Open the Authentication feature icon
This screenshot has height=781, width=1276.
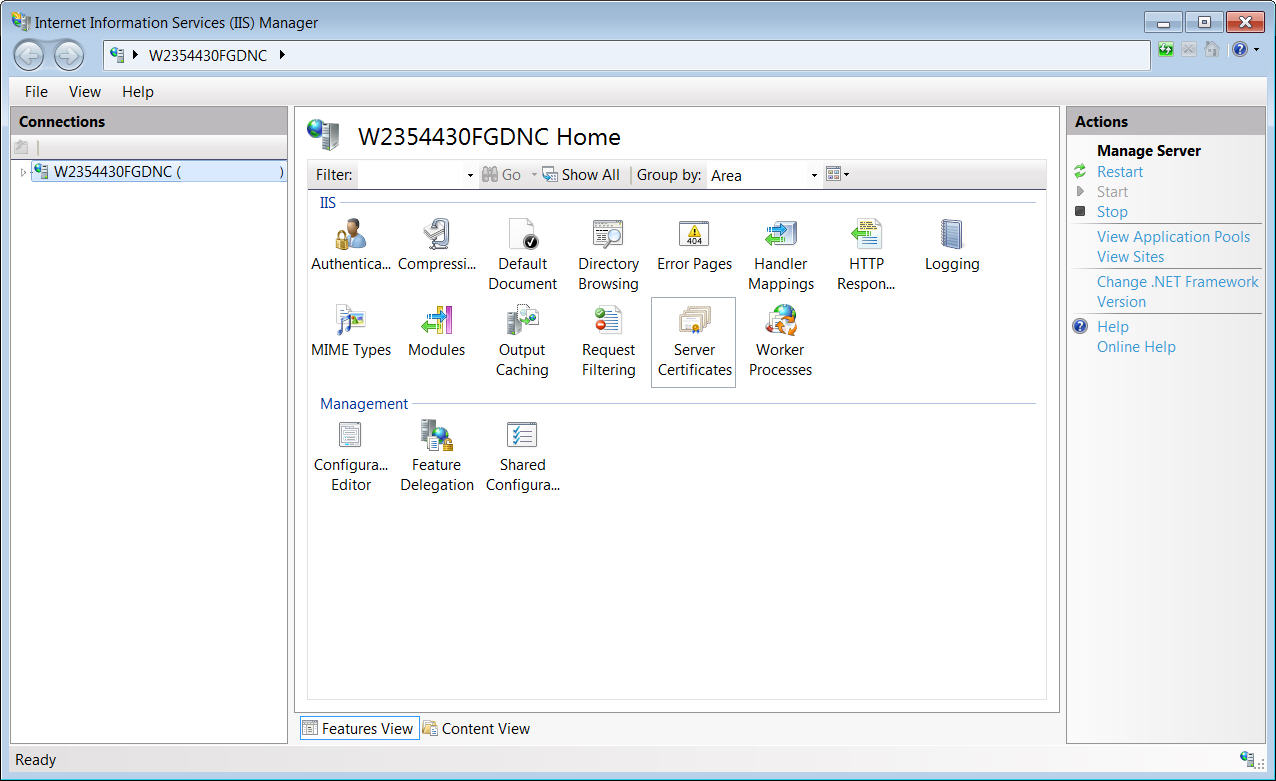pos(350,236)
